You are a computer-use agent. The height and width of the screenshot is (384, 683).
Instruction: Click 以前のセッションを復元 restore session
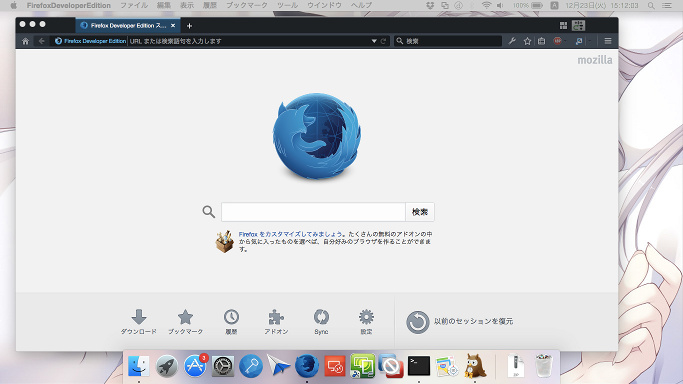pyautogui.click(x=473, y=321)
